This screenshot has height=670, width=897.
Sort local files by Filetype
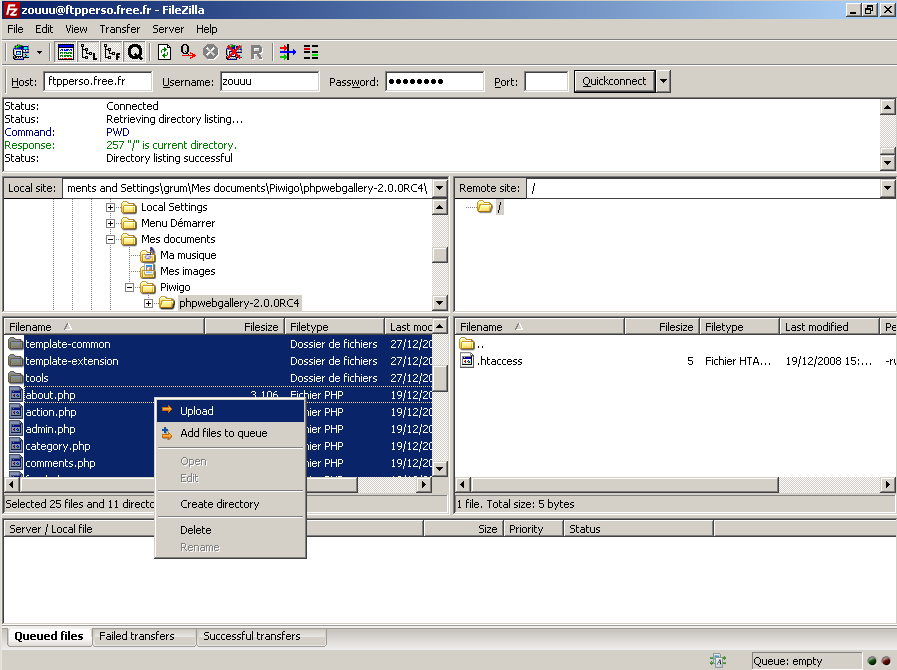[x=334, y=327]
